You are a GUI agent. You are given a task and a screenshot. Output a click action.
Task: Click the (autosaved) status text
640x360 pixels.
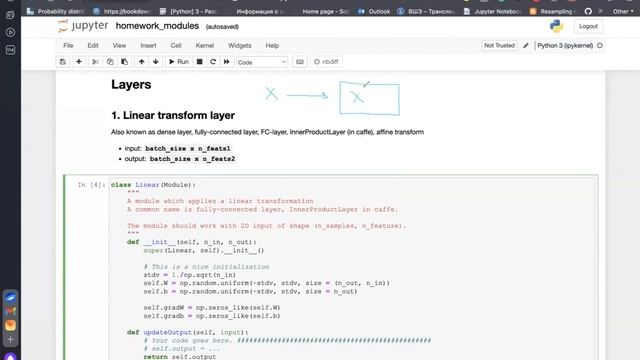tap(222, 27)
